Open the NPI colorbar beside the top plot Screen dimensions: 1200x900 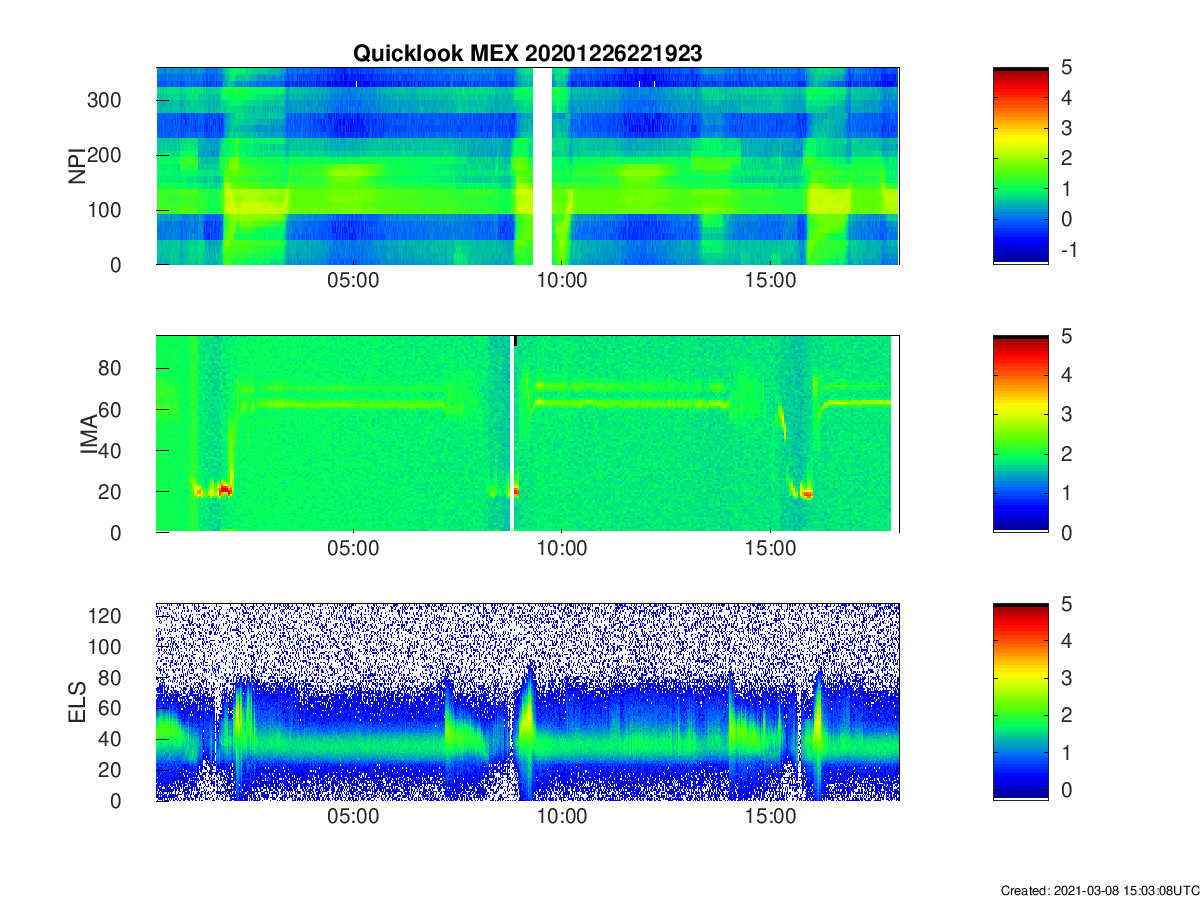[1021, 166]
